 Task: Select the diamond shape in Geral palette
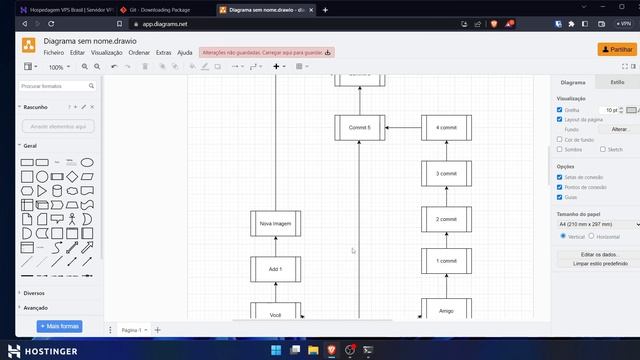point(72,177)
